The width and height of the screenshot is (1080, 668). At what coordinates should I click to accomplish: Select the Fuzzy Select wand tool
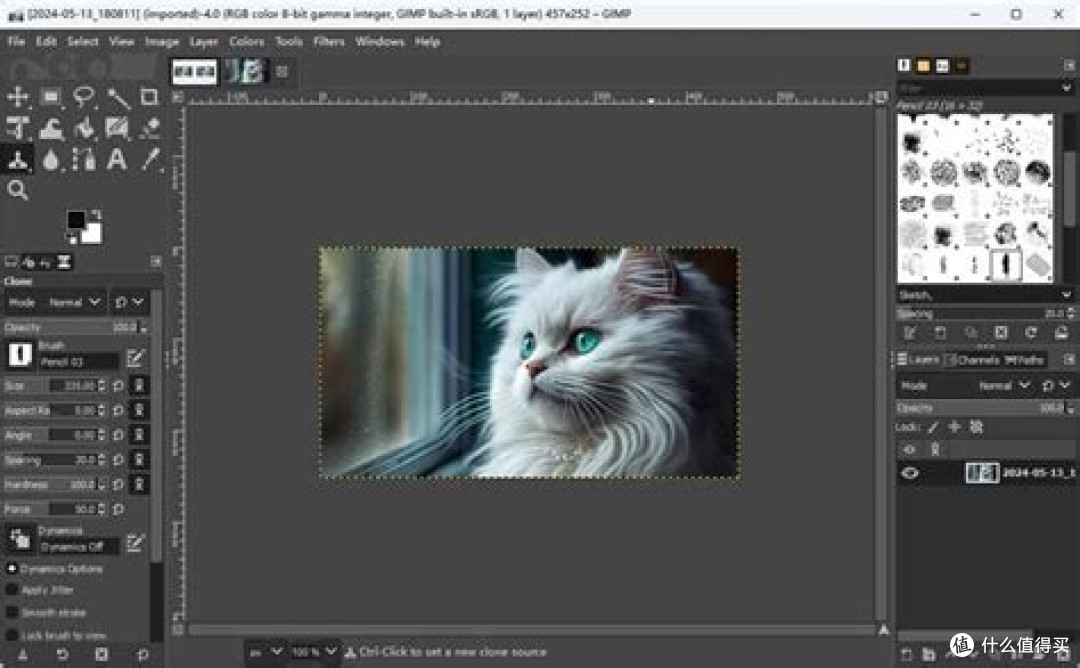click(118, 97)
